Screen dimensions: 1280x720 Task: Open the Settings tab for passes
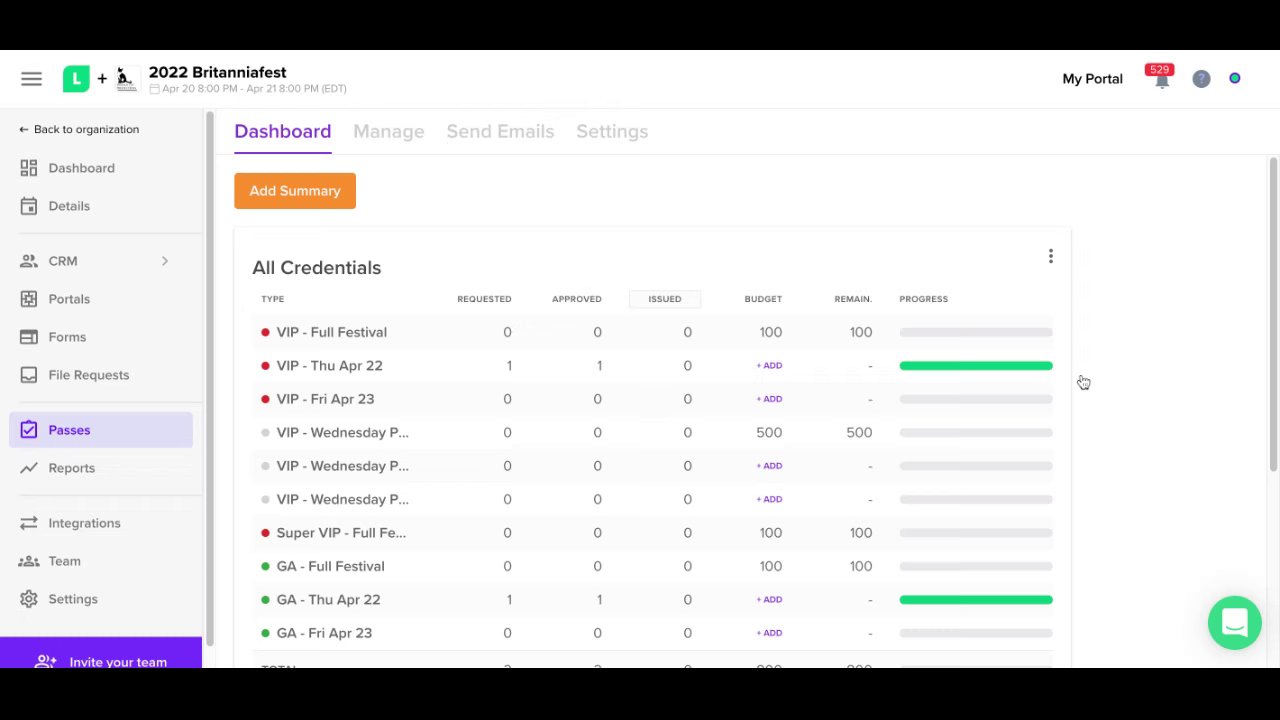[x=612, y=131]
